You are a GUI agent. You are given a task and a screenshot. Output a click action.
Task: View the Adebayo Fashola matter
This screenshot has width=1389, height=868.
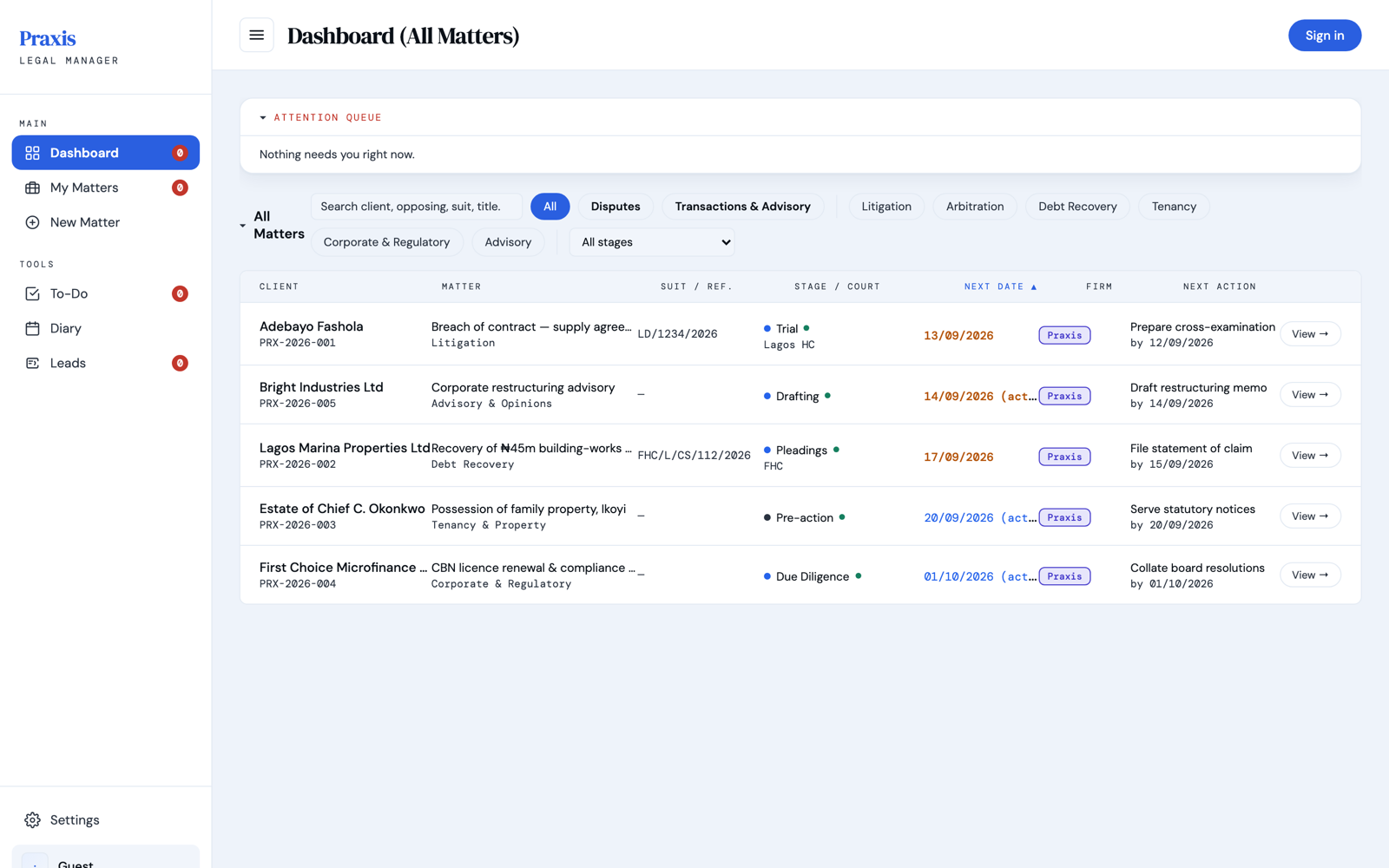click(1310, 334)
